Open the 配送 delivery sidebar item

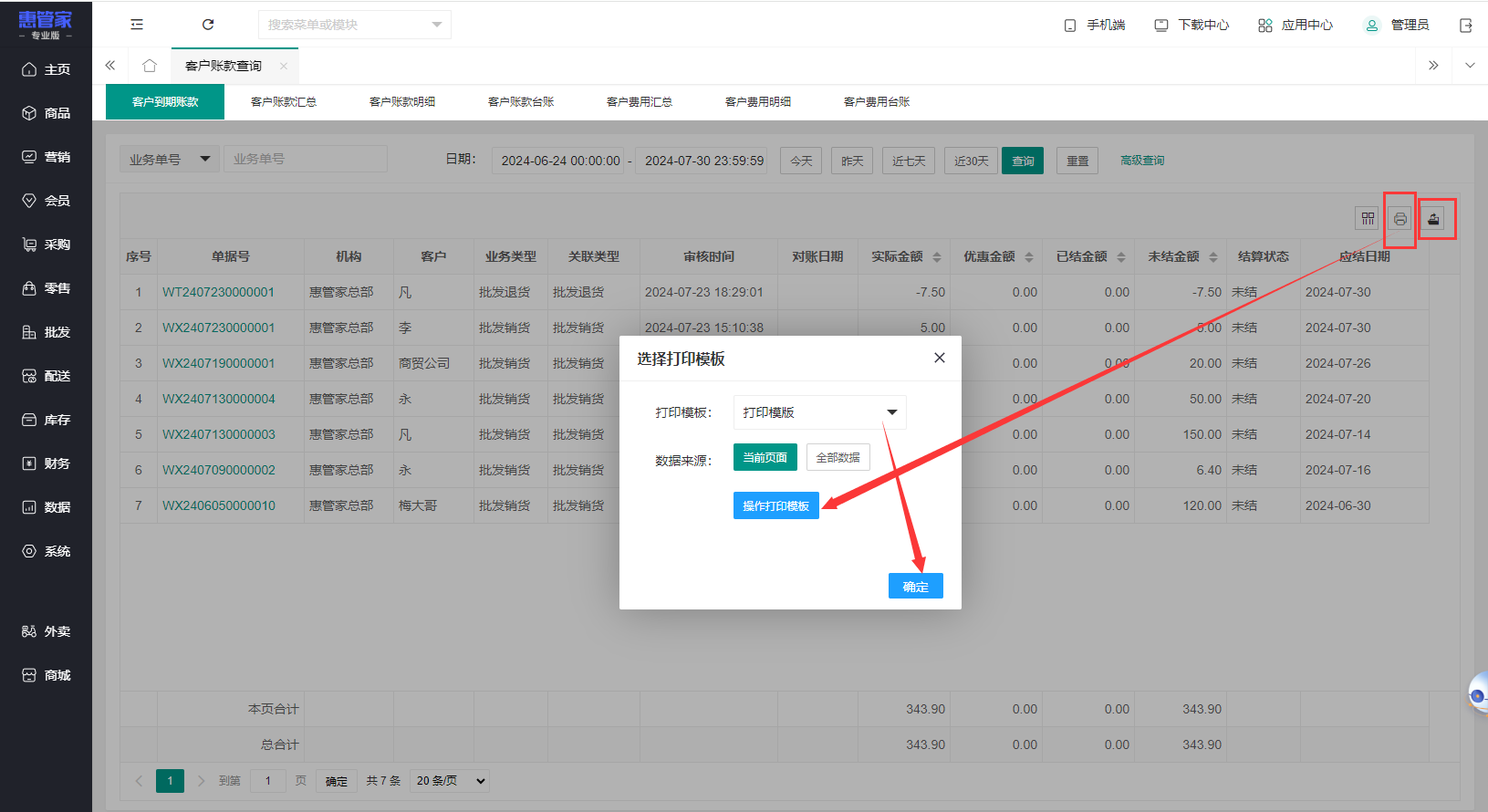(46, 376)
